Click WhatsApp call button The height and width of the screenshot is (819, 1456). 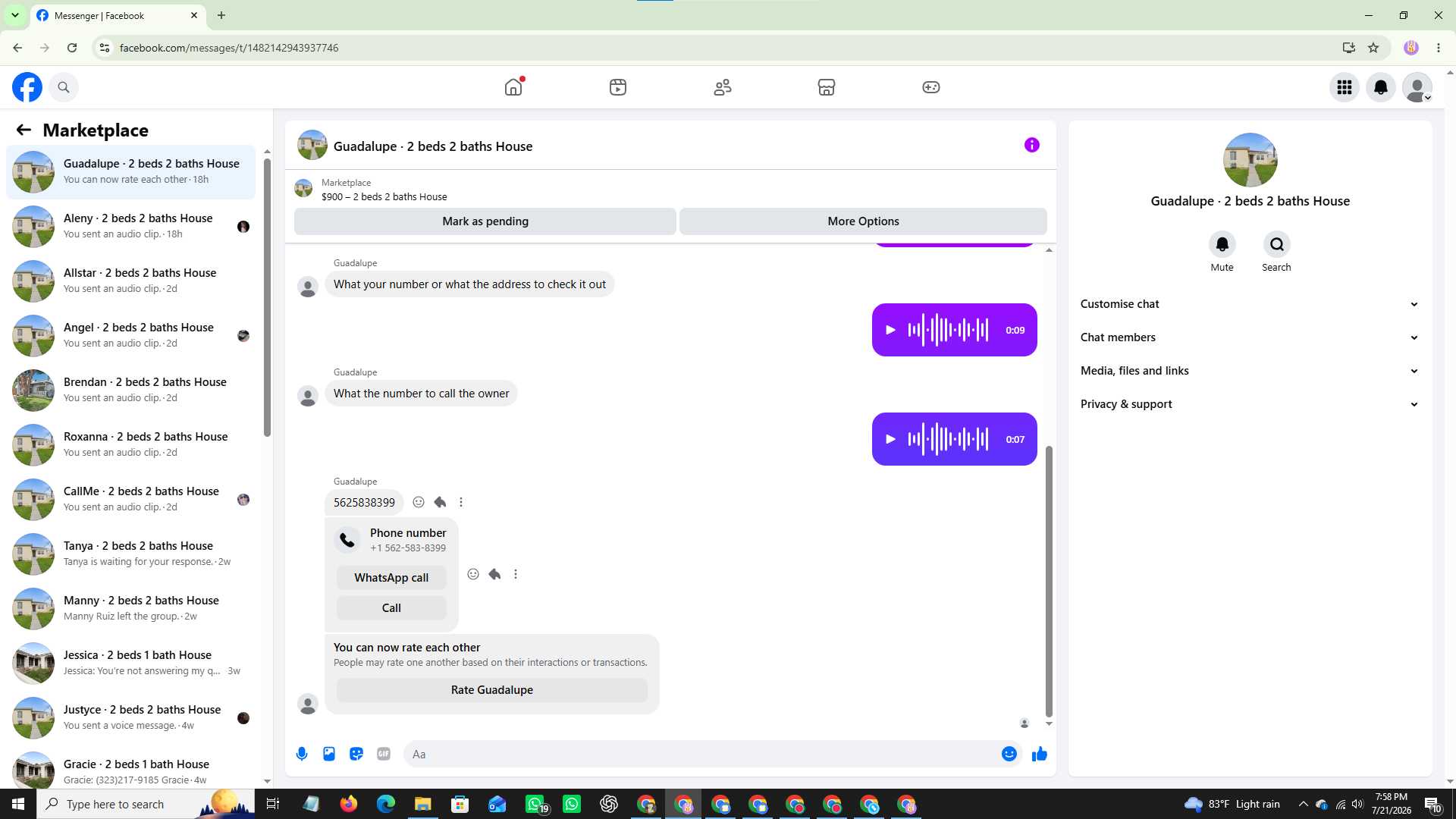[391, 578]
